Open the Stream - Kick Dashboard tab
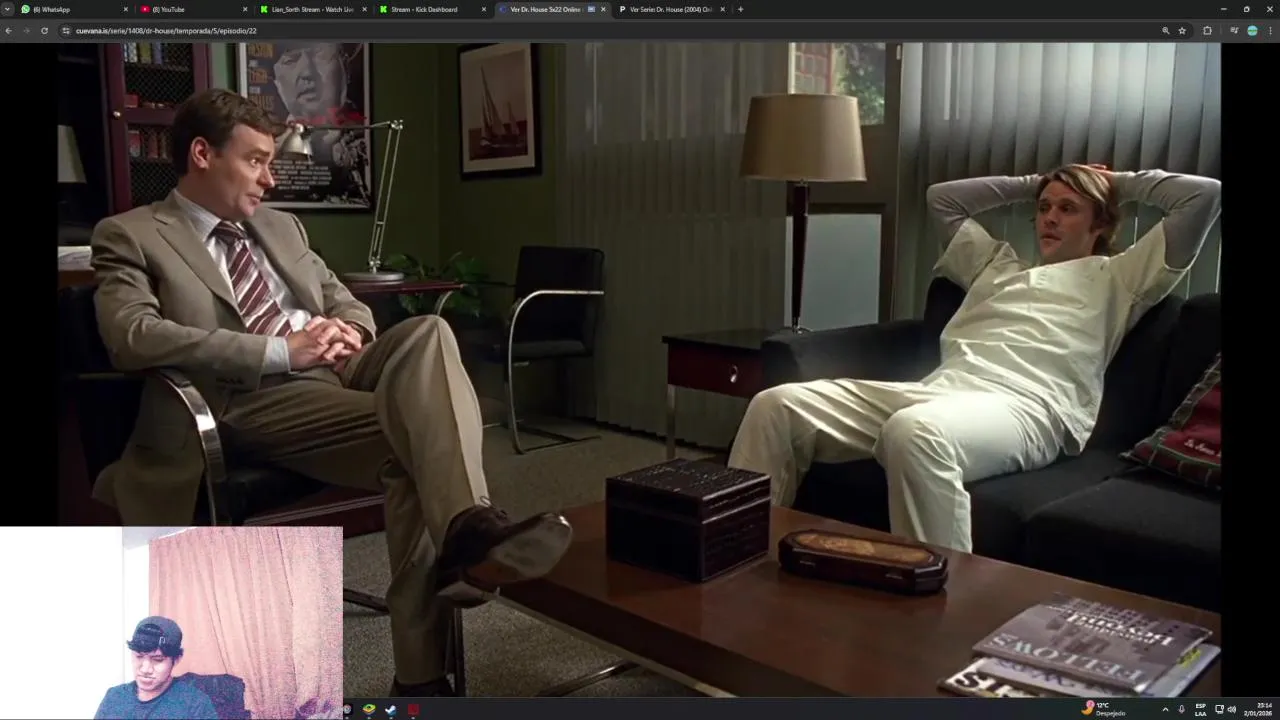Screen dimensions: 1280x720 [432, 9]
